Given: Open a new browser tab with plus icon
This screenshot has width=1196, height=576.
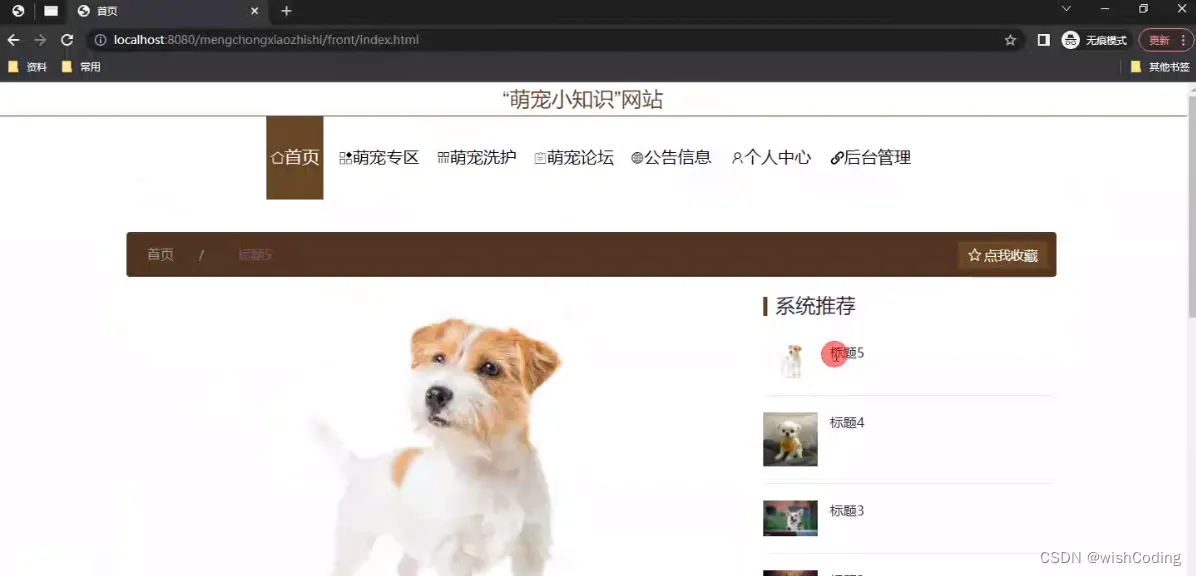Looking at the screenshot, I should (x=286, y=11).
